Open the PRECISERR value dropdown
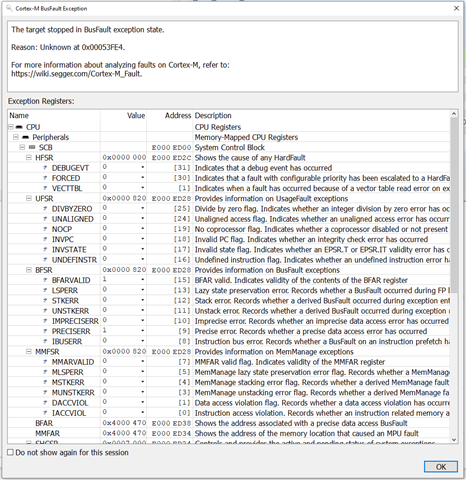Viewport: 466px width, 480px height. 143,331
